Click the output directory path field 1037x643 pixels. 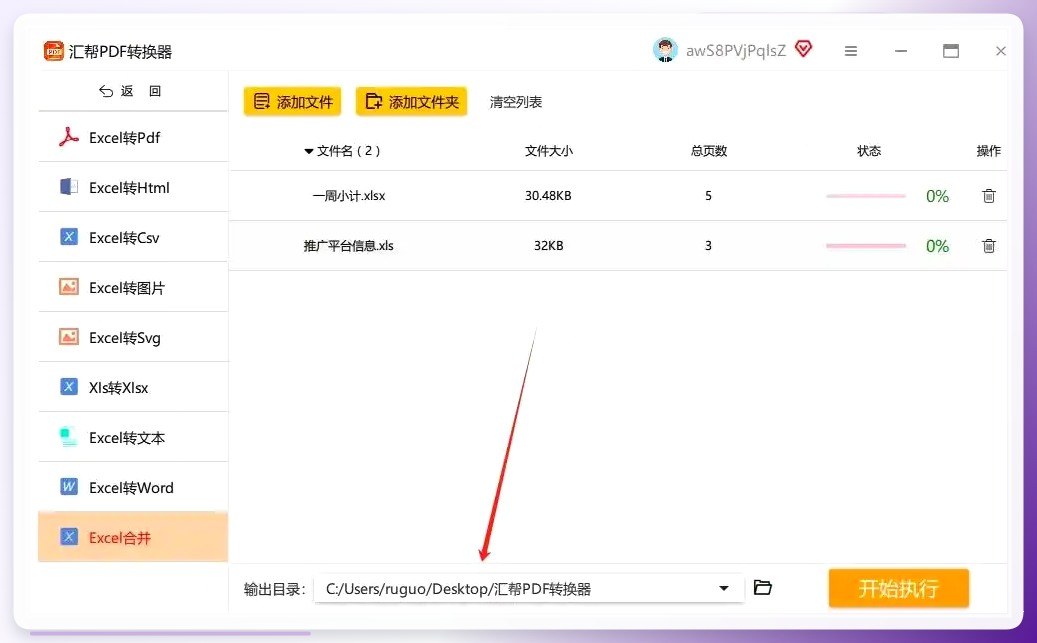click(x=529, y=588)
